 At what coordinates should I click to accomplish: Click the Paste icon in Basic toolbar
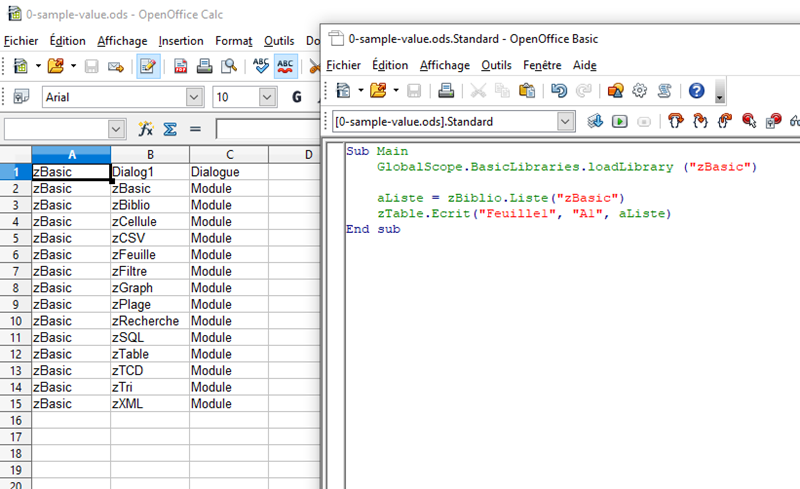(x=527, y=91)
